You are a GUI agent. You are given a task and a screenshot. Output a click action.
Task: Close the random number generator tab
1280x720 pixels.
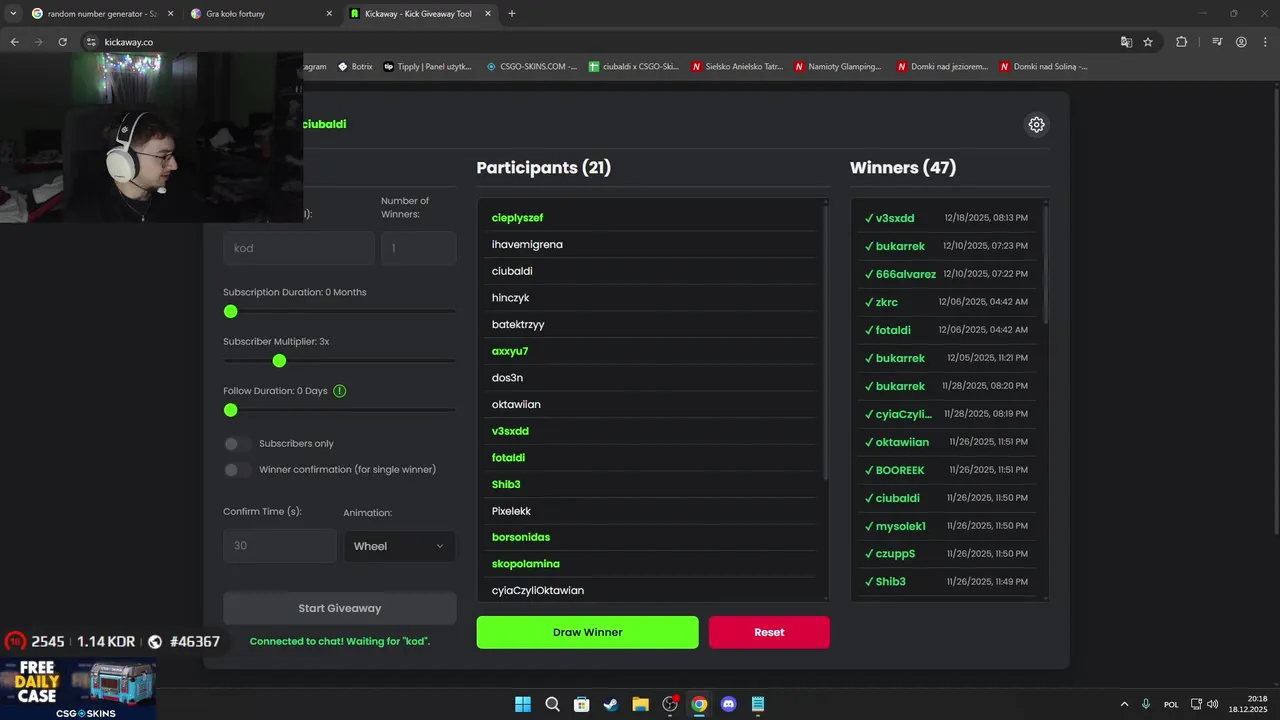(x=170, y=14)
